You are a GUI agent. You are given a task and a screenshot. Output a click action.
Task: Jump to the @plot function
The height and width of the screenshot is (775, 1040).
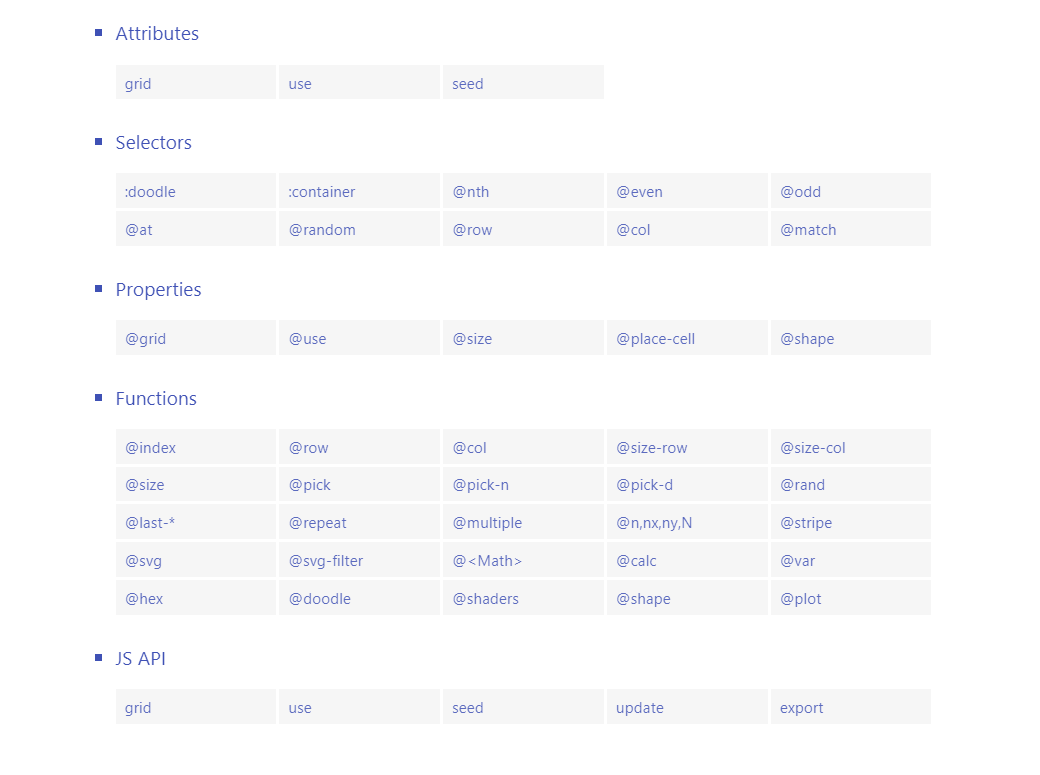[851, 597]
